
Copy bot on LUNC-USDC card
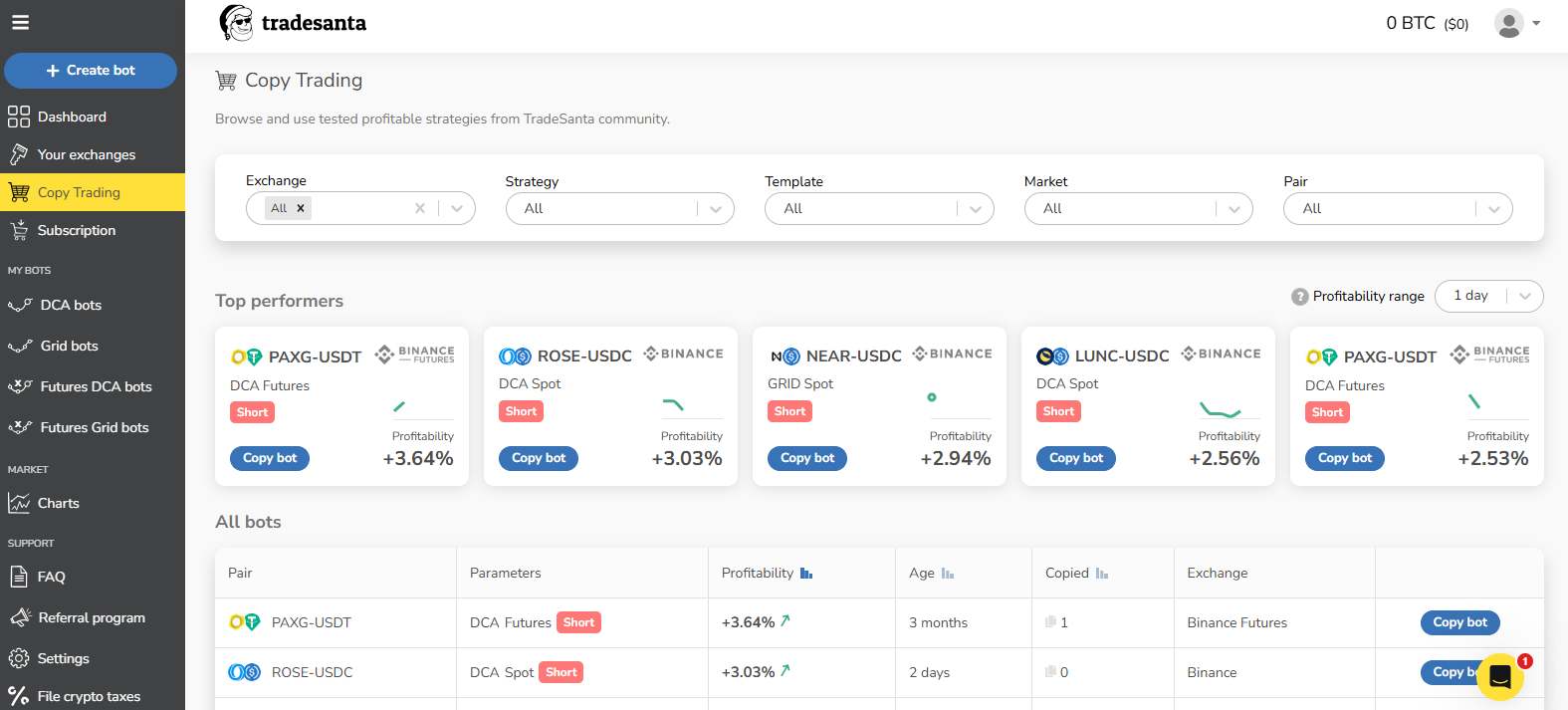click(x=1076, y=458)
